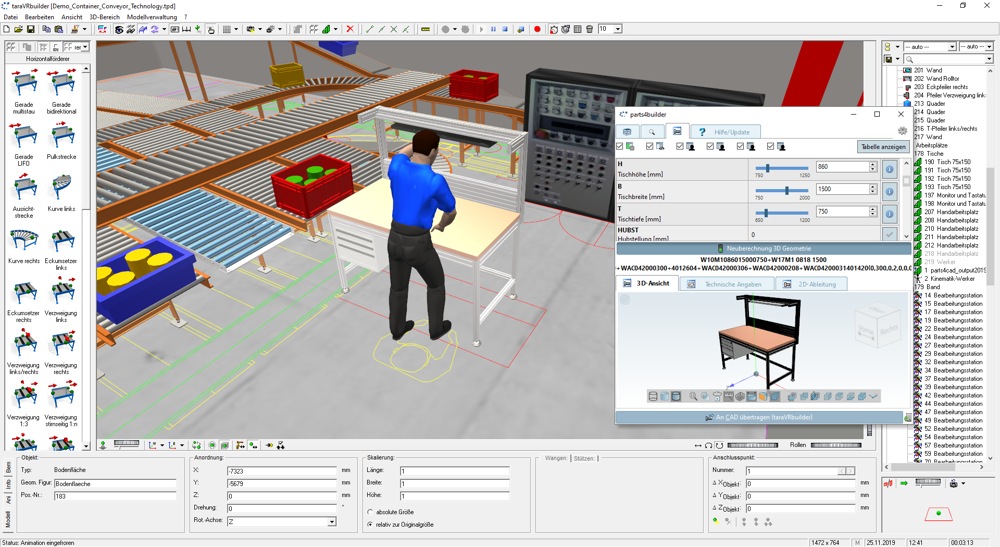This screenshot has height=547, width=1000.
Task: Click the X position input field
Action: coord(281,471)
